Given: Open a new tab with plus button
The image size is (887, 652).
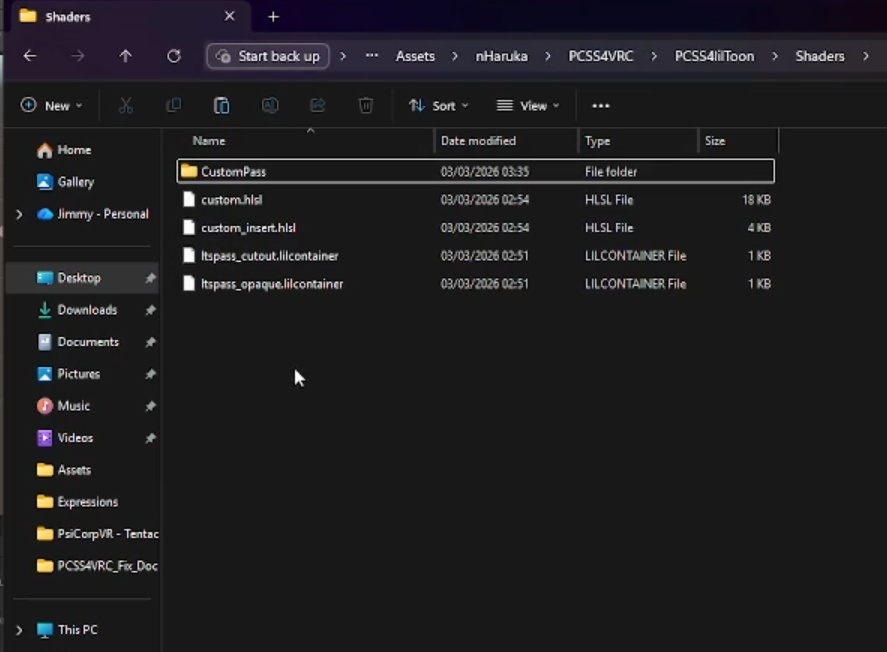Looking at the screenshot, I should tap(273, 17).
